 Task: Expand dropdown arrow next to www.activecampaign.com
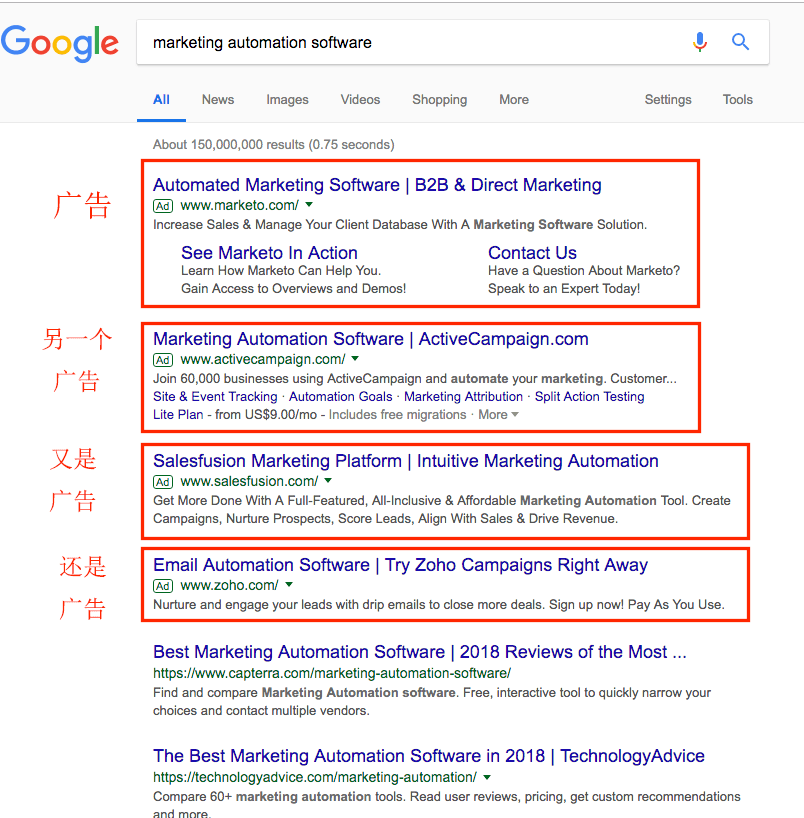tap(355, 359)
